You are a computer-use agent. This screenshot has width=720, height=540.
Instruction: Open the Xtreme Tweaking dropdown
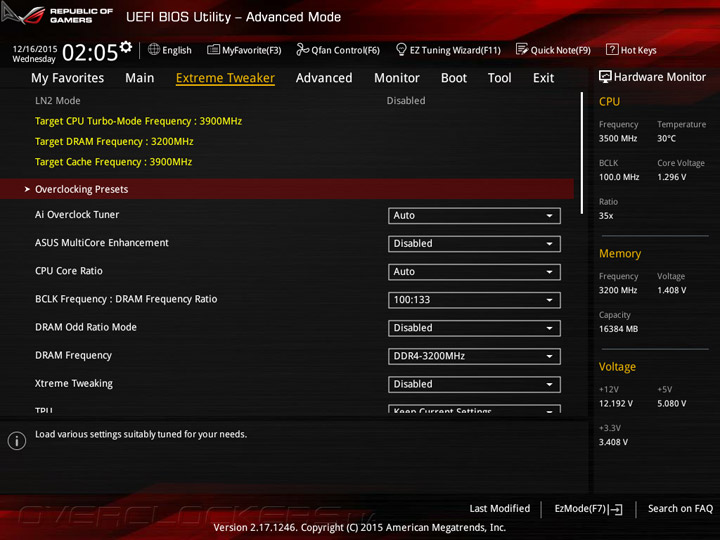474,384
